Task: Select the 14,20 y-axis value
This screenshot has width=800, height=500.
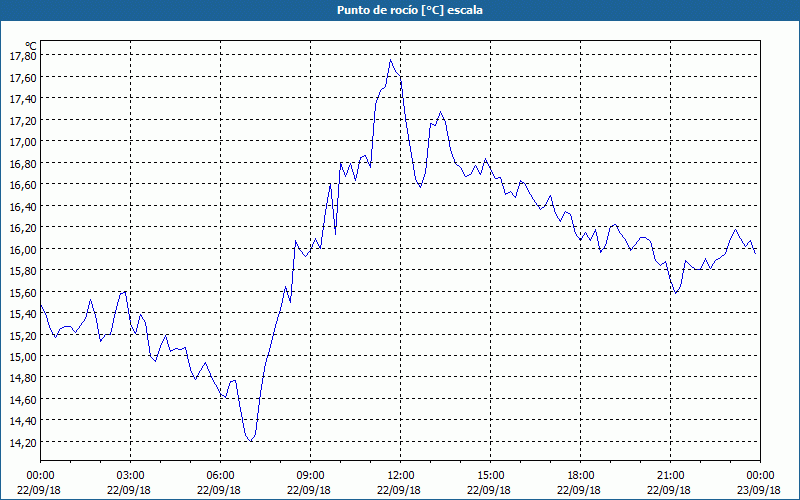Action: (x=22, y=442)
